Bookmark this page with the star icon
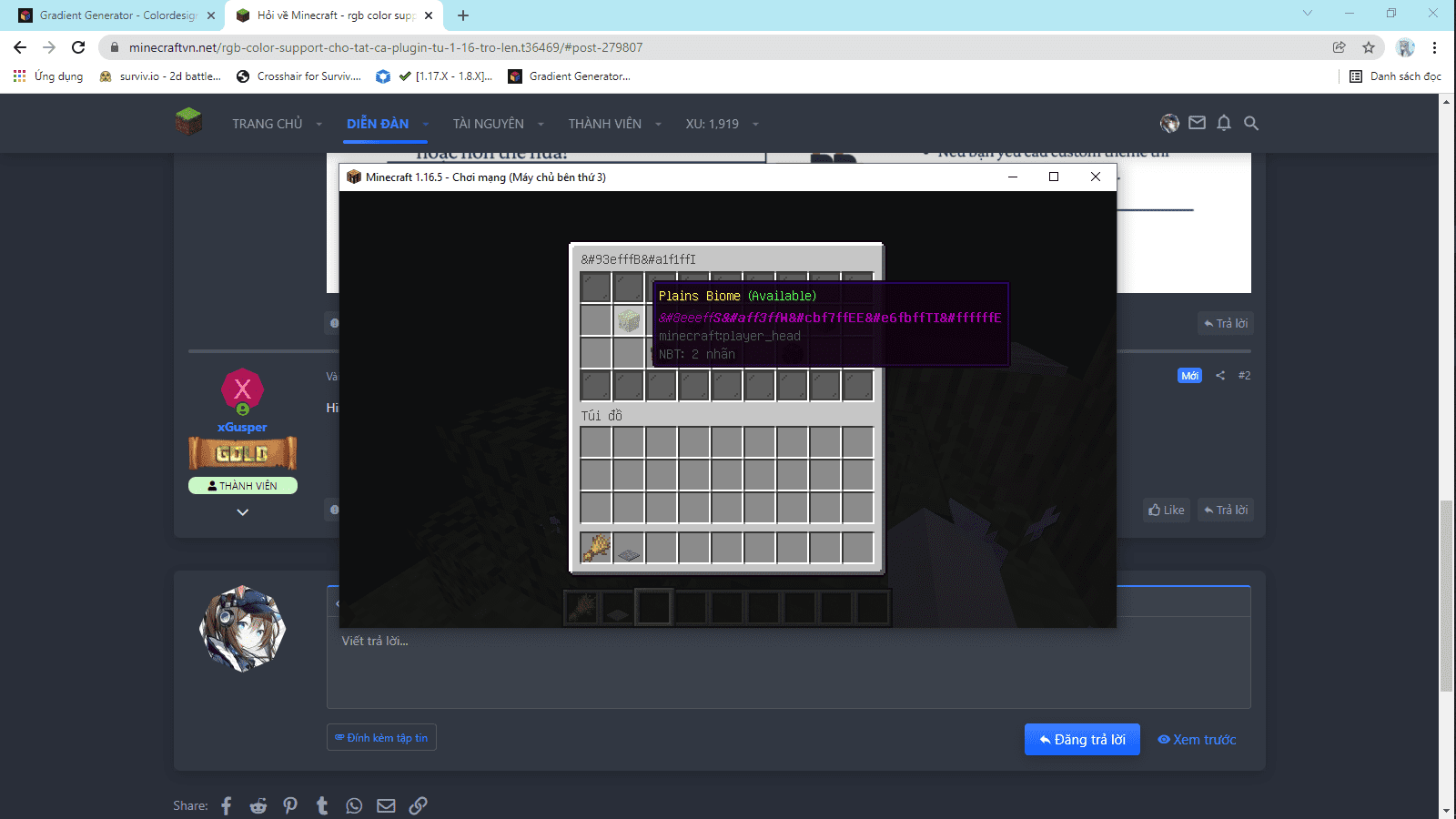1456x819 pixels. point(1369,47)
